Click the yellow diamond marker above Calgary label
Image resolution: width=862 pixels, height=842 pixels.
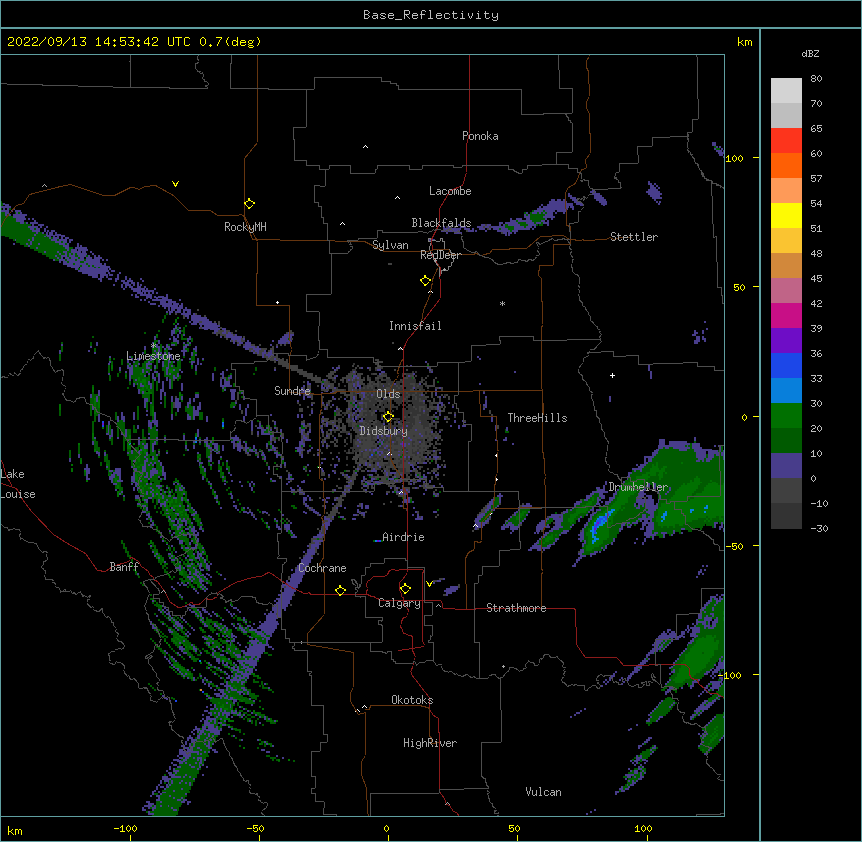tap(405, 589)
